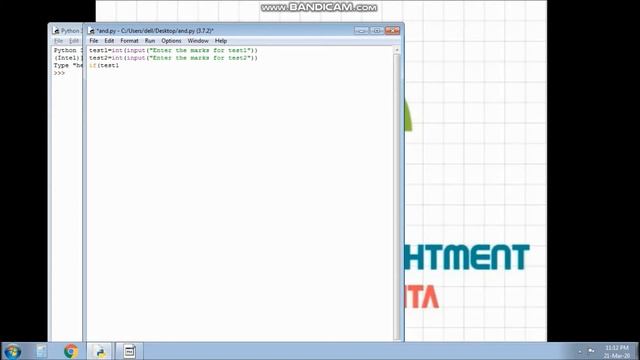Switch to Python IDLE taskbar icon
640x360 pixels.
tap(100, 351)
